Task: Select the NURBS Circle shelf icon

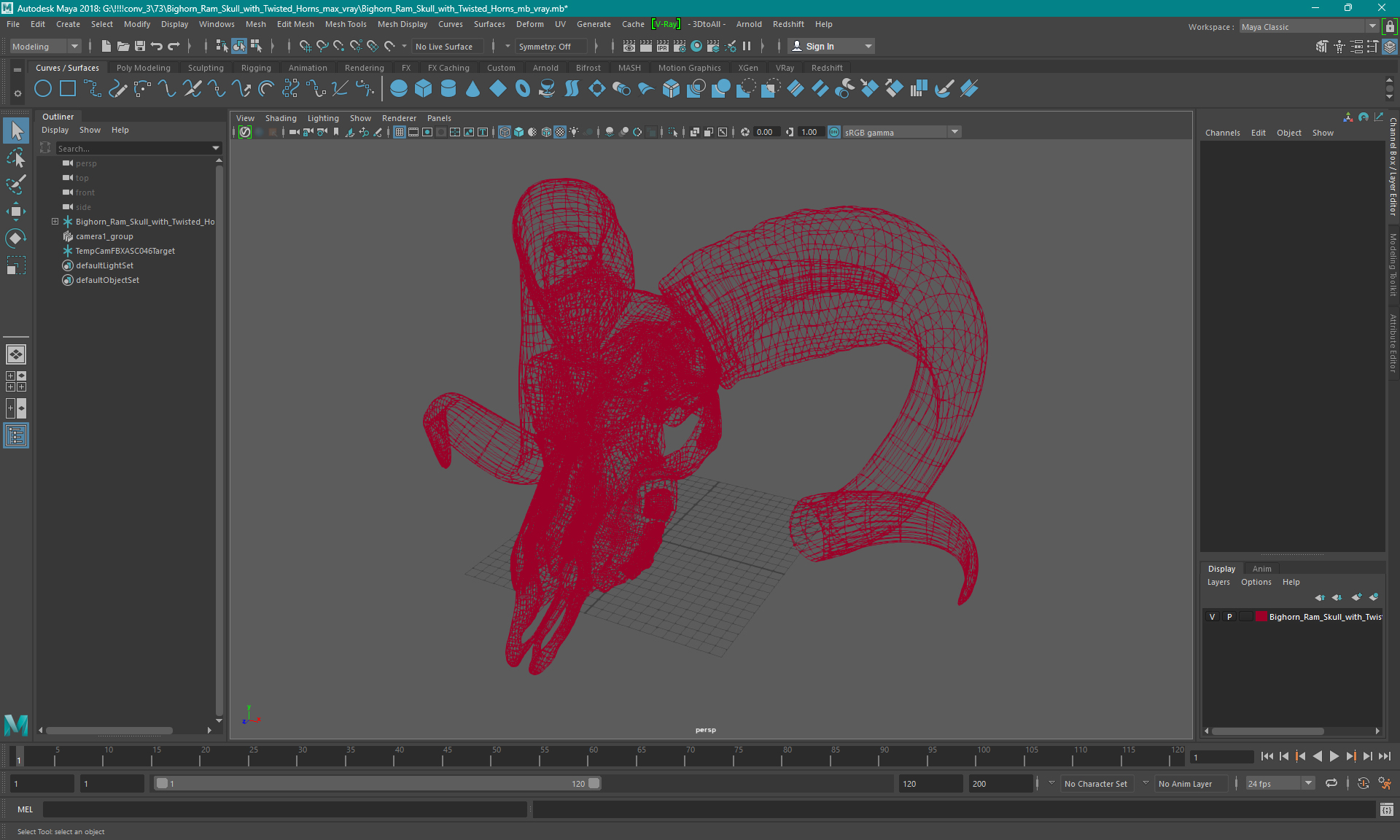Action: [43, 89]
